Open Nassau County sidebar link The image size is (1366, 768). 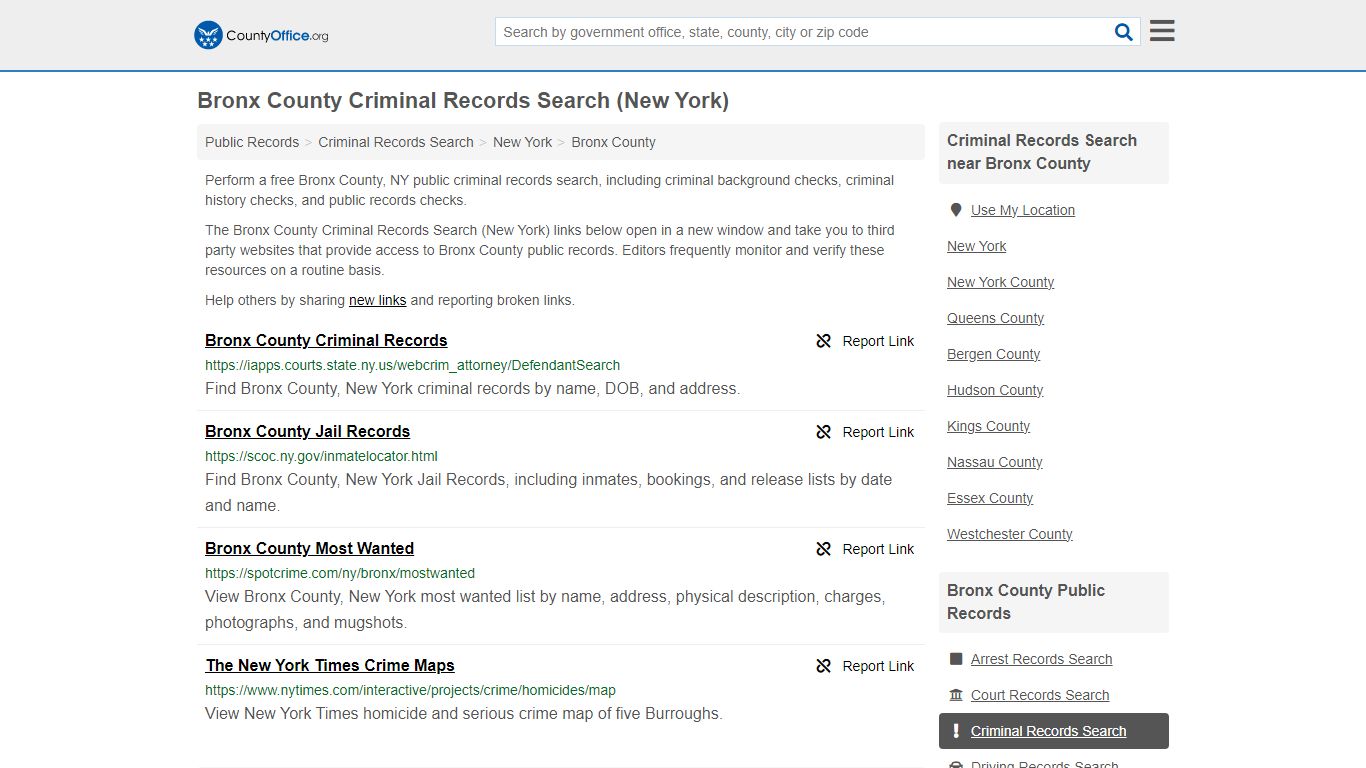click(994, 462)
